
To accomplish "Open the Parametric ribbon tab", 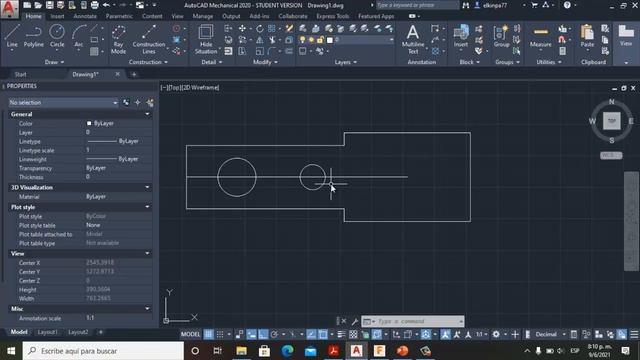I will coord(119,16).
